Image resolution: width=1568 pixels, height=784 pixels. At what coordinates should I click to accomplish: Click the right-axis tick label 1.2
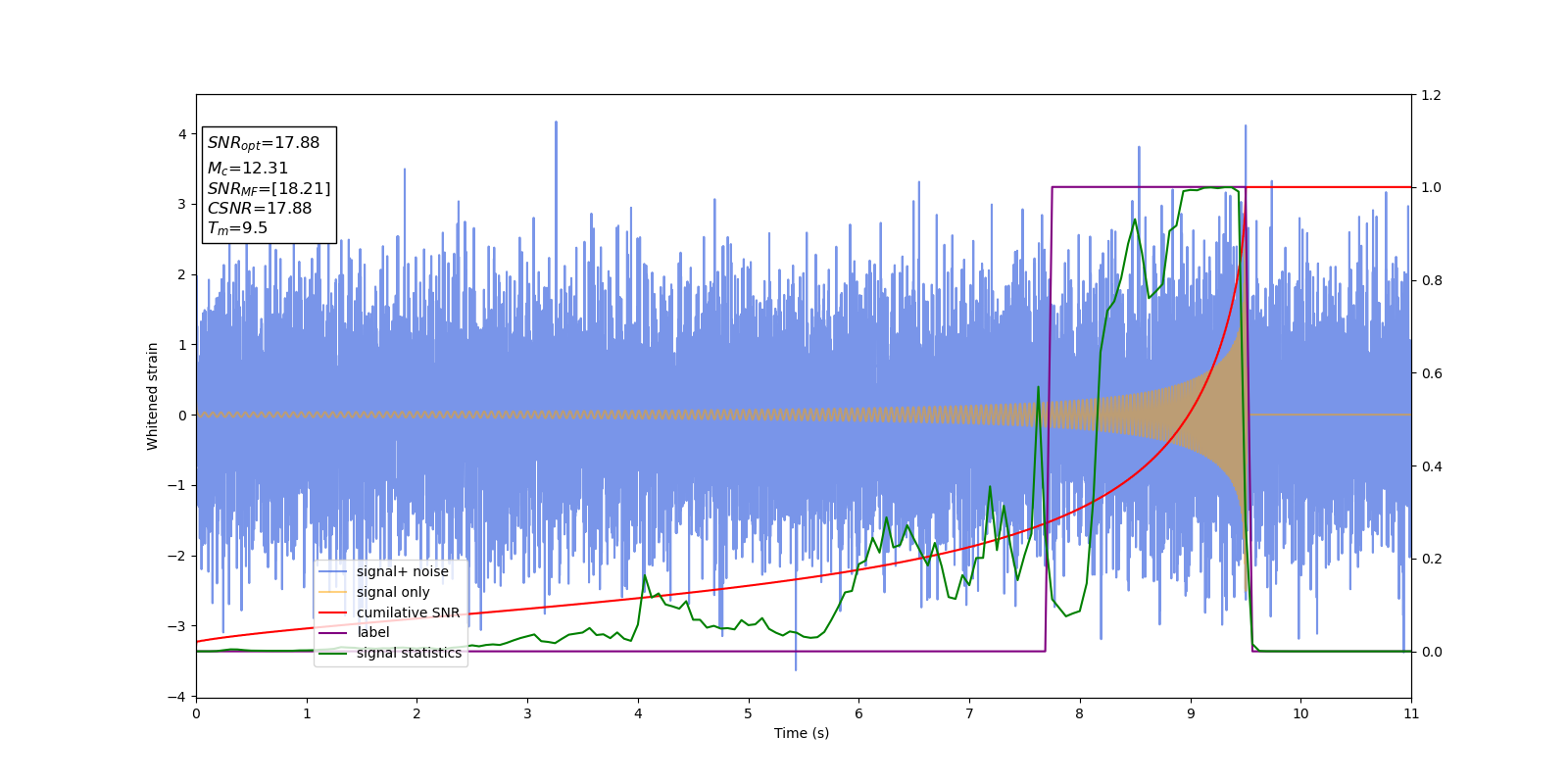pos(1431,95)
